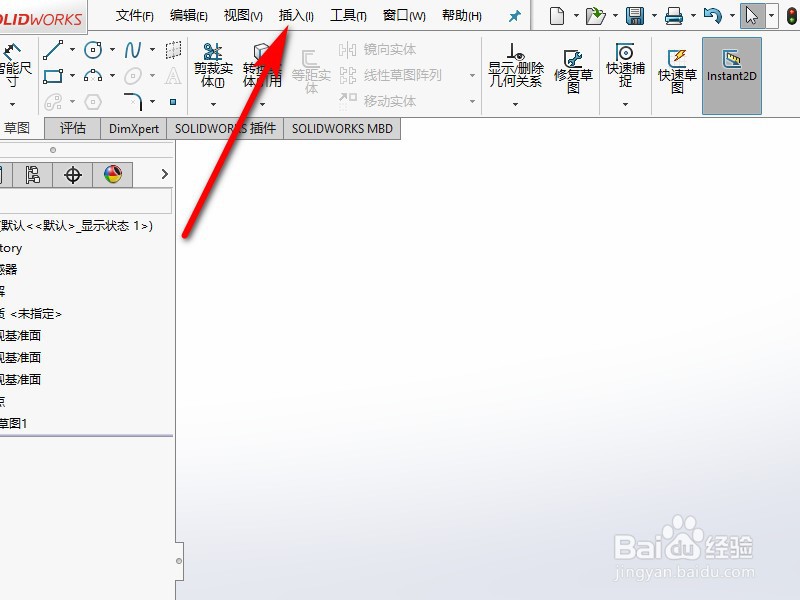Open the New document dropdown arrow
The width and height of the screenshot is (800, 600).
coord(576,16)
